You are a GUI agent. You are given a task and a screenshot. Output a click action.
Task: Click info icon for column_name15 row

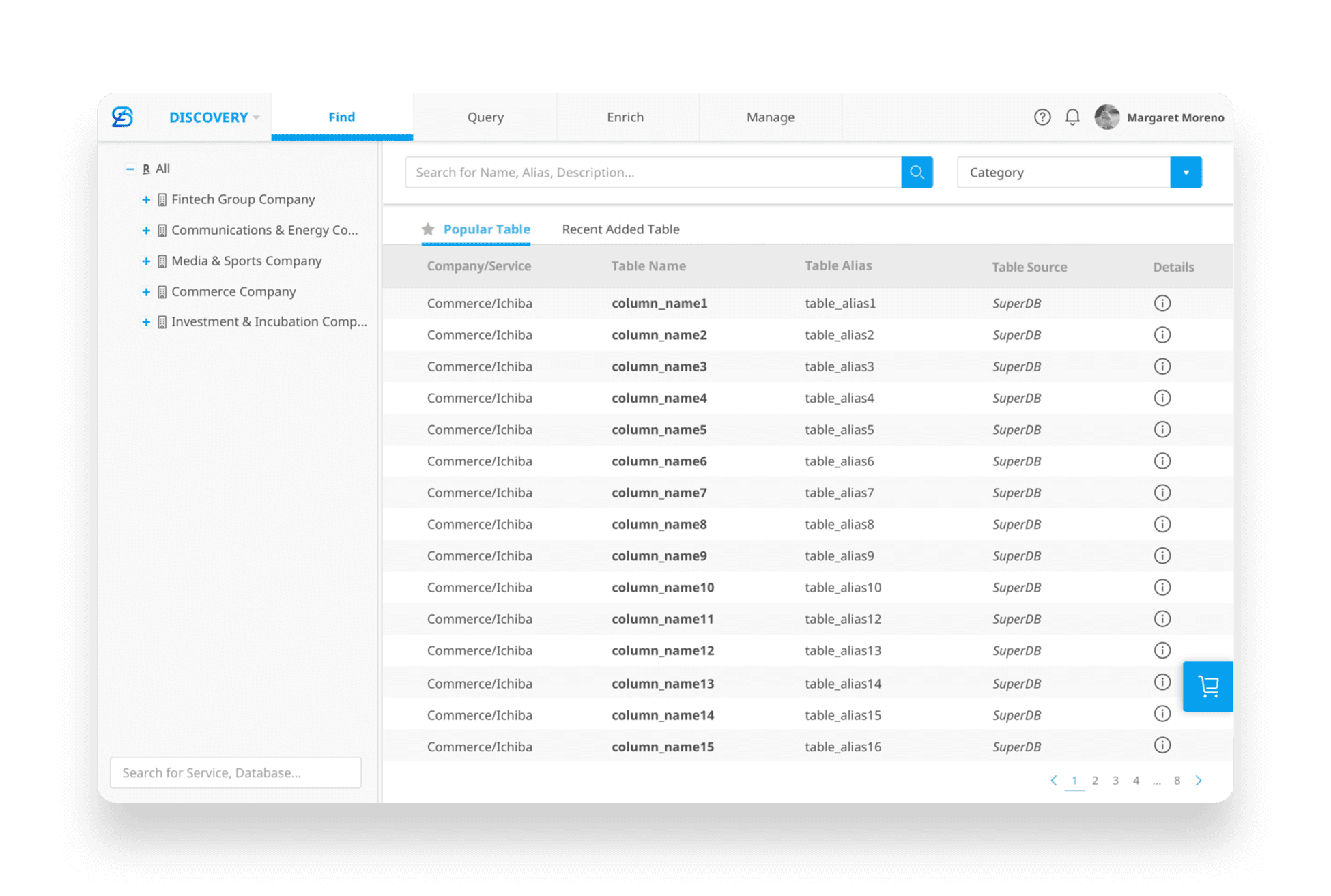pos(1162,745)
